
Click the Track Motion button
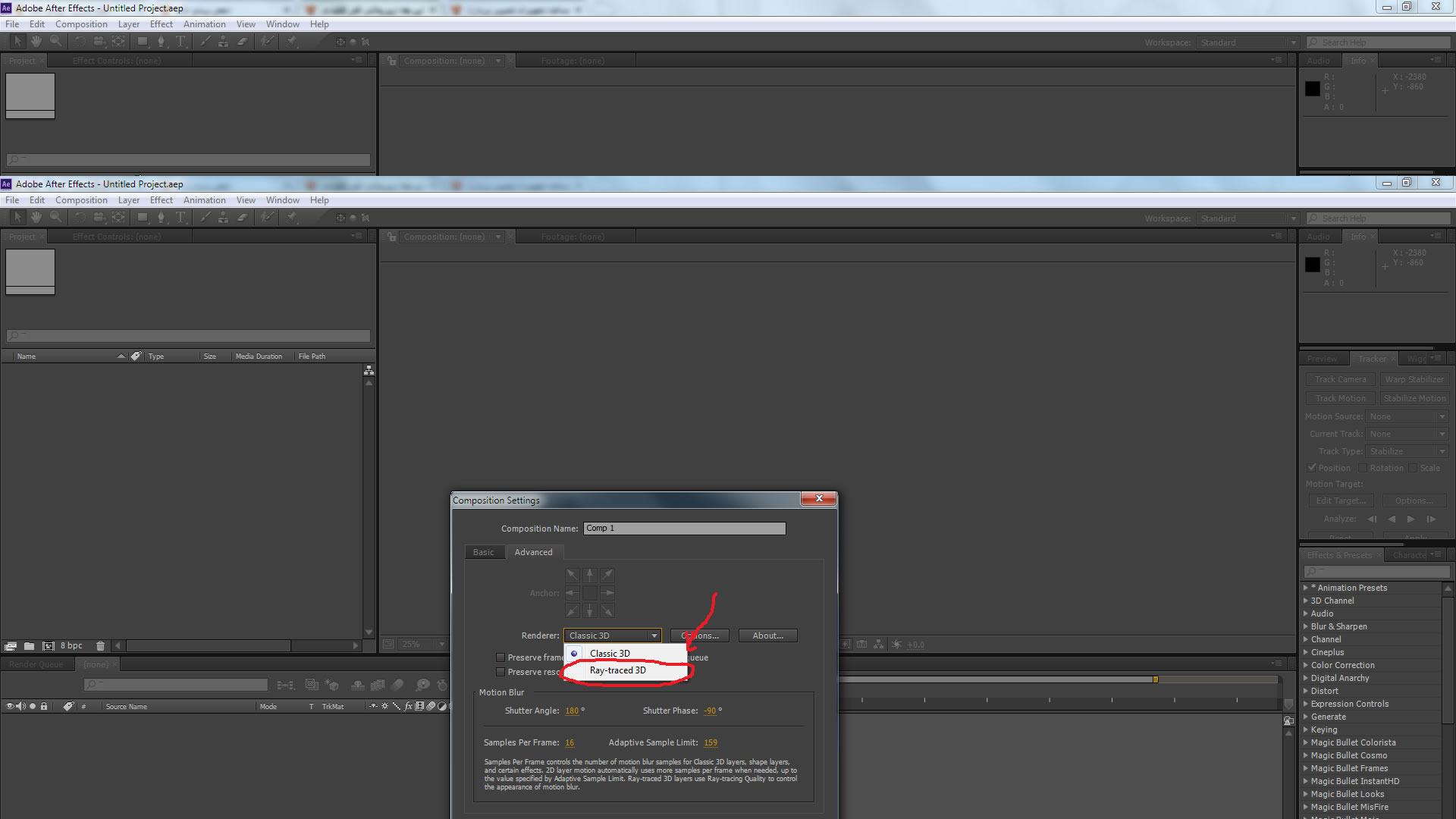pos(1340,398)
